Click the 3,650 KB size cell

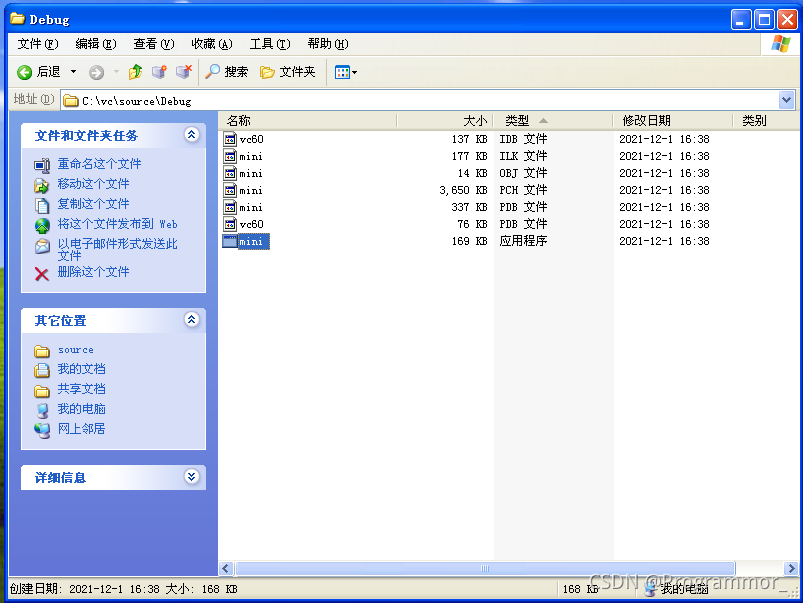coord(463,191)
